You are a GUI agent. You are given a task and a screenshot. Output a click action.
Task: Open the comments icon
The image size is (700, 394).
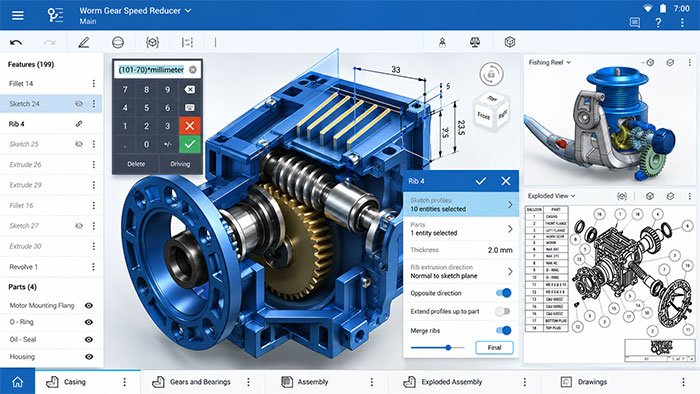click(x=634, y=22)
